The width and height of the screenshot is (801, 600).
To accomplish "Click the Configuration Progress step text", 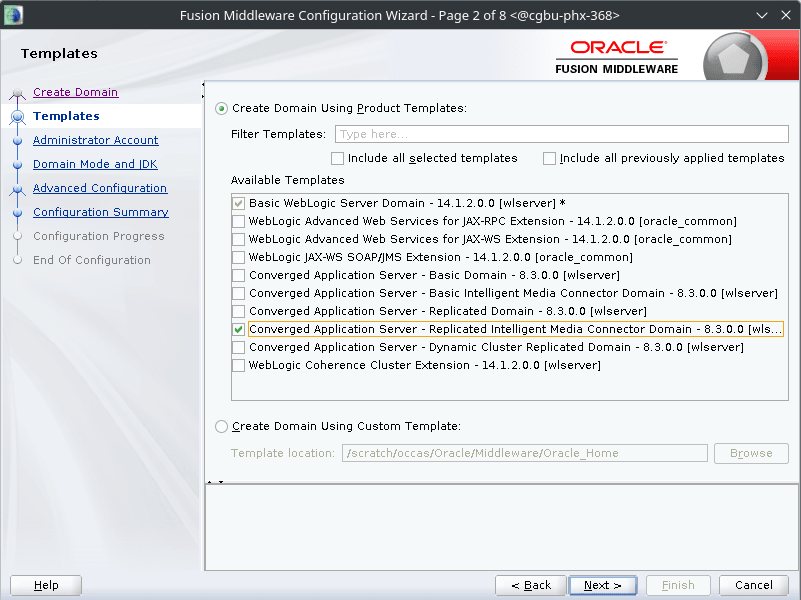I will tap(99, 236).
